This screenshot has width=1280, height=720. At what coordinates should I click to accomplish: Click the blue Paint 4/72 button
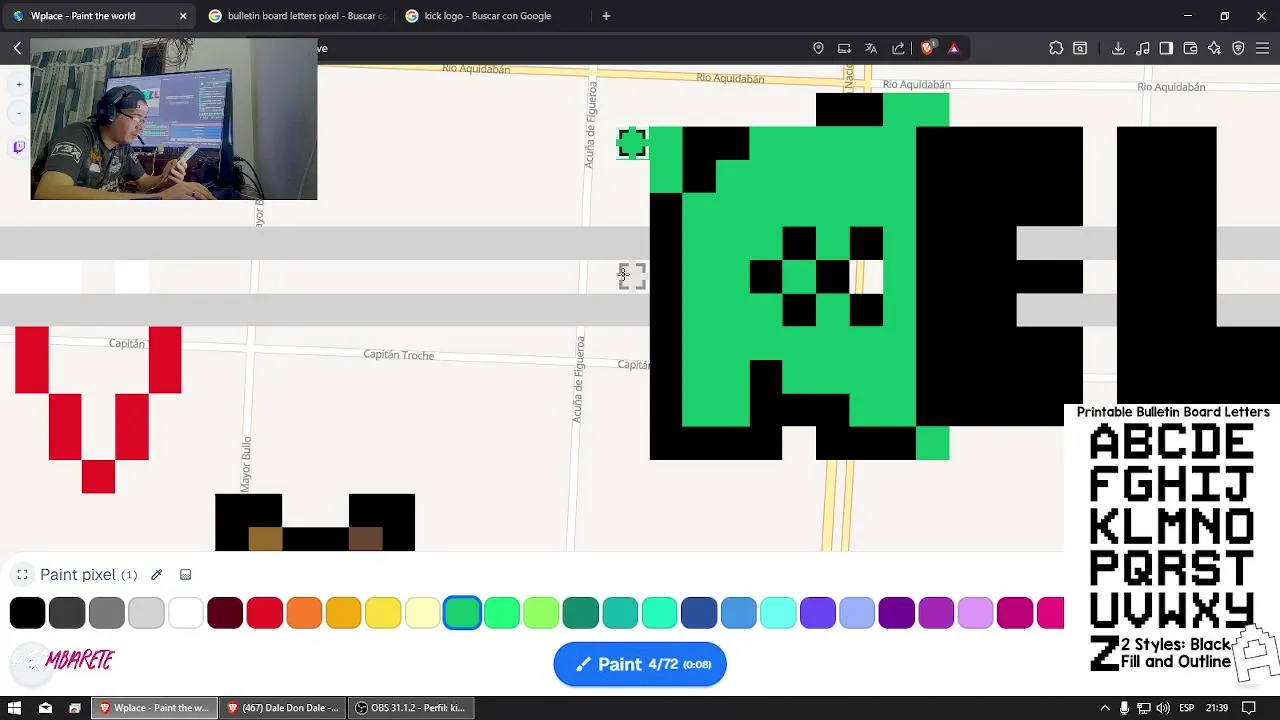coord(640,664)
